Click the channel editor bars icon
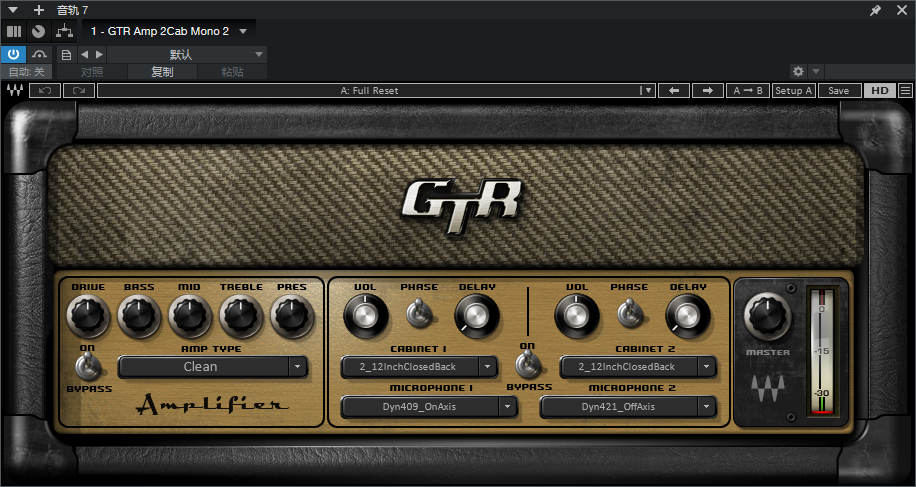Screen dimensions: 916x487 [x=14, y=32]
